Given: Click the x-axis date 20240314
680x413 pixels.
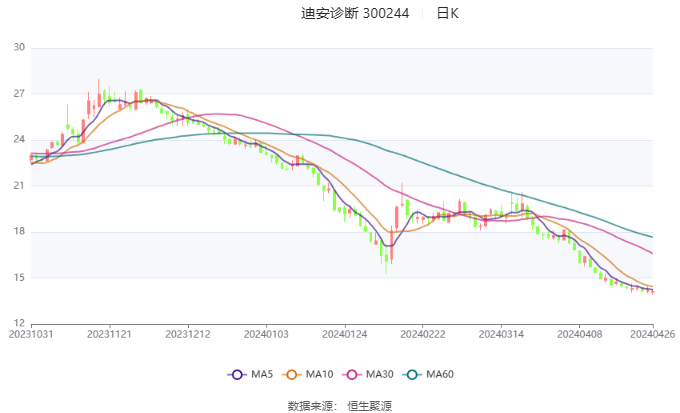Looking at the screenshot, I should (x=501, y=334).
